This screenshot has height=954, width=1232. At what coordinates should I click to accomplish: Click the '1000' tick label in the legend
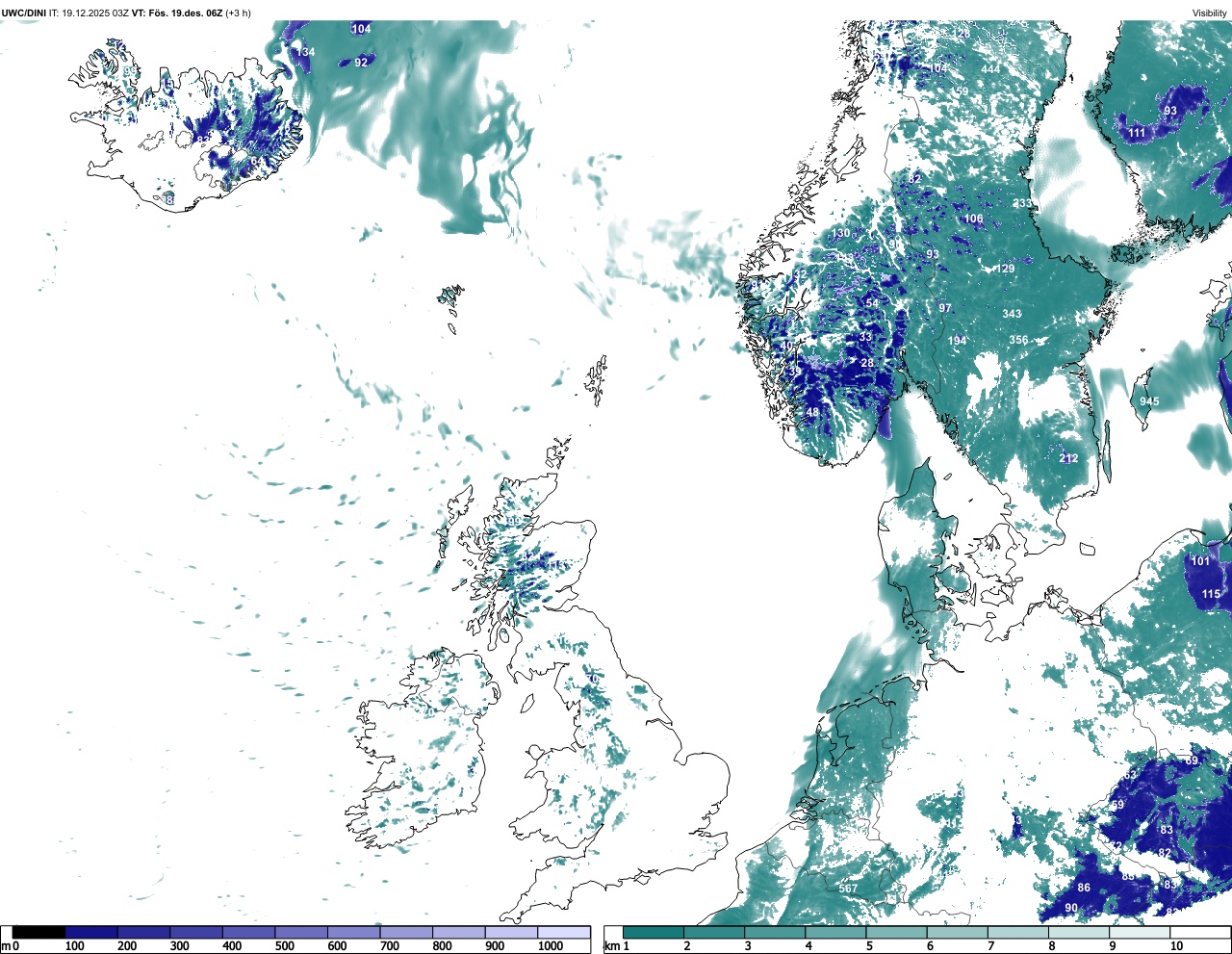551,947
